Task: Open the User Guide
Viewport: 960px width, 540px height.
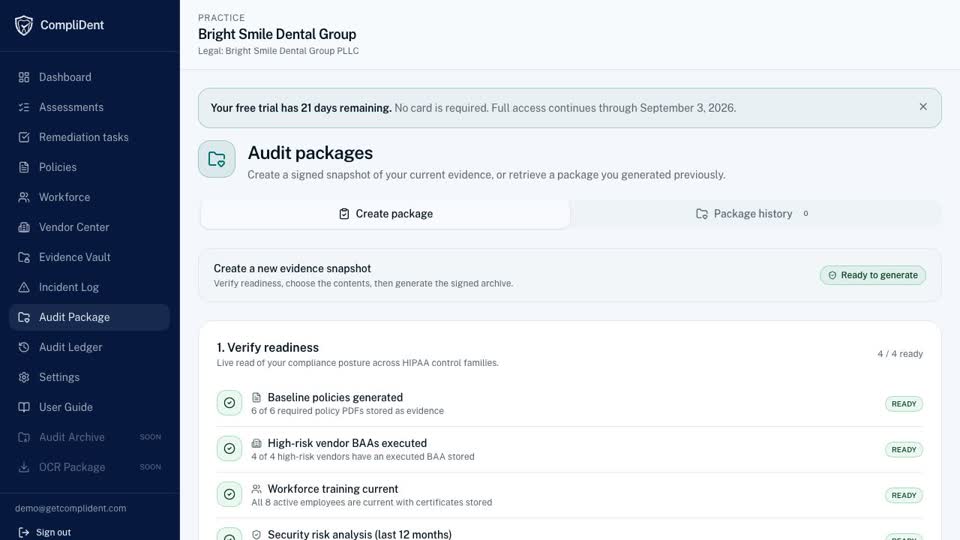Action: click(x=89, y=407)
